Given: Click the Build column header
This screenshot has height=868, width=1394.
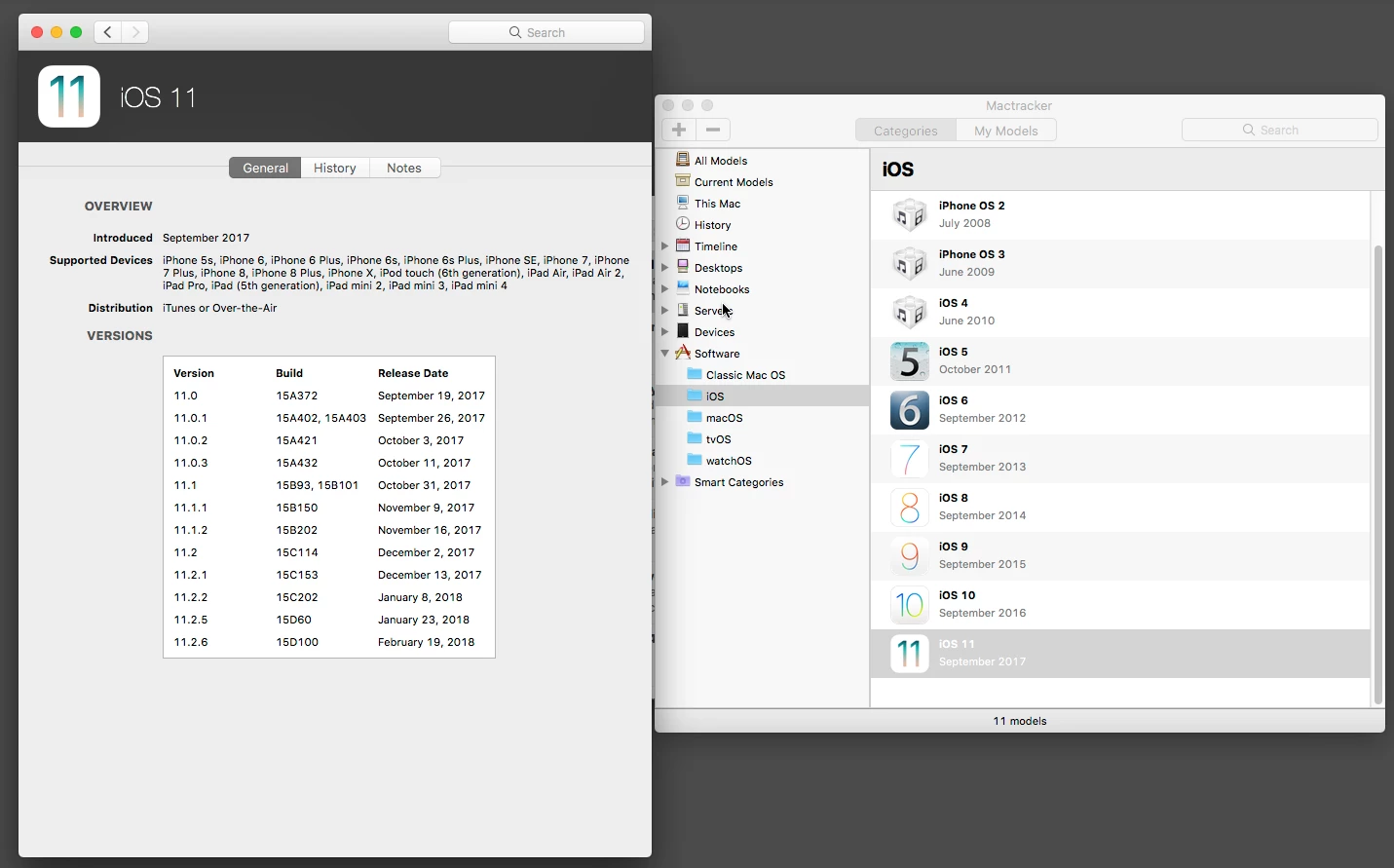Looking at the screenshot, I should coord(289,373).
